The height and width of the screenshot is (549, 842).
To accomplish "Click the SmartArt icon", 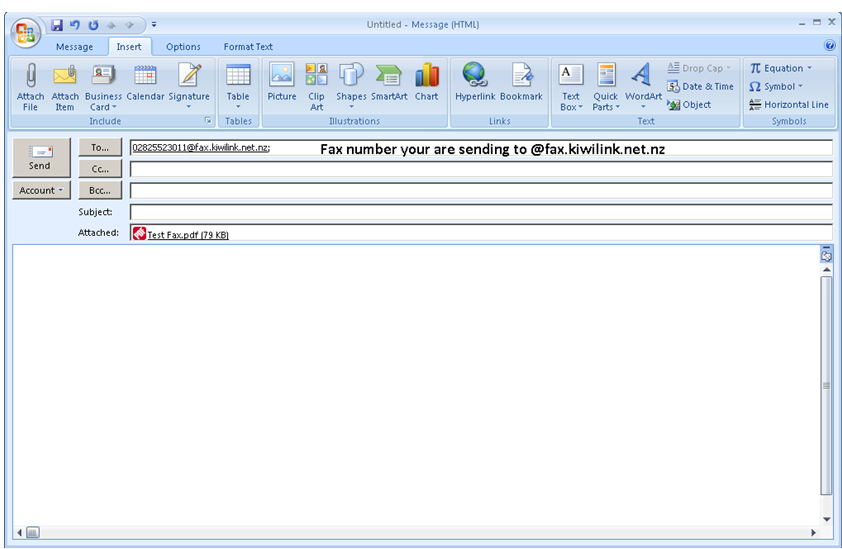I will (x=389, y=76).
